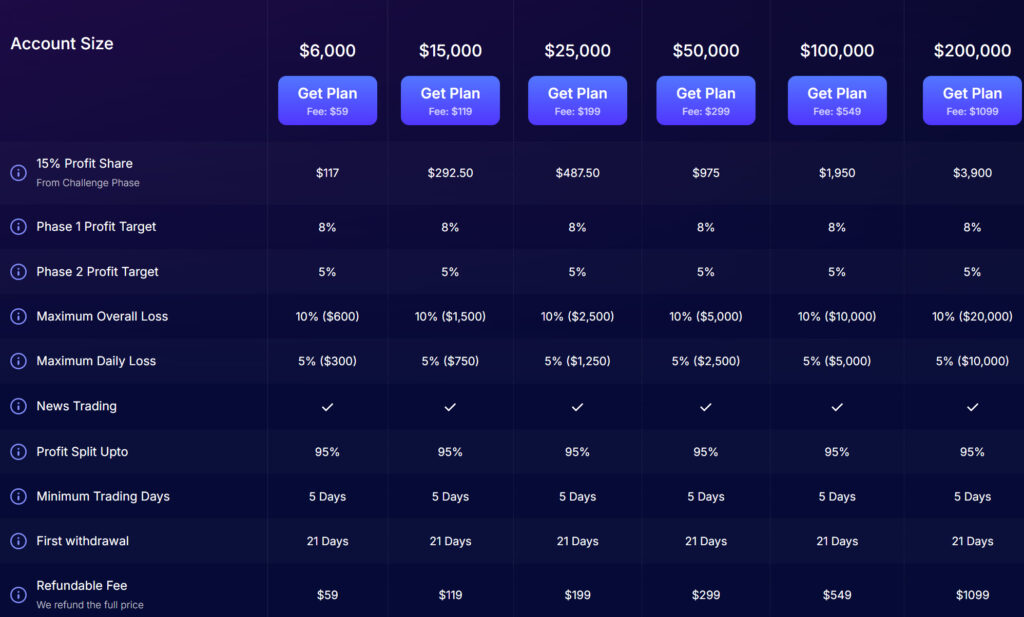1024x617 pixels.
Task: Click info icon beside 15% Profit Share
Action: 18,172
